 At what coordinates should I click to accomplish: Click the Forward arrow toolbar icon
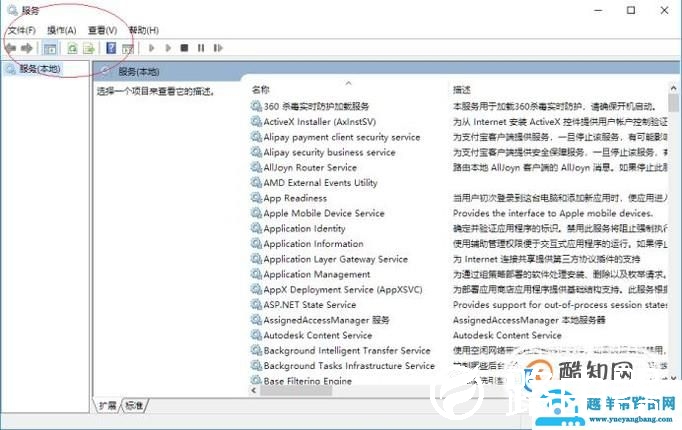27,48
